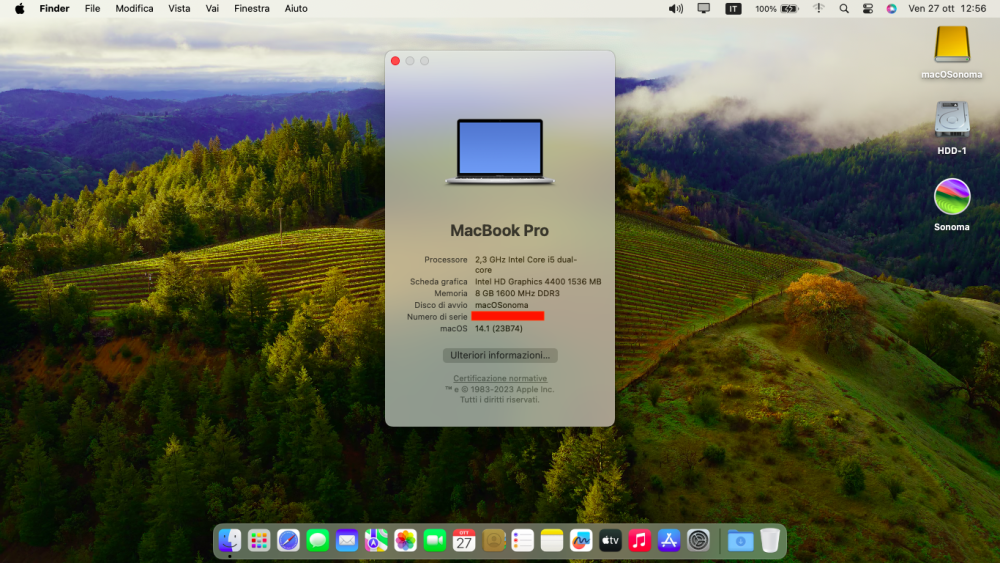This screenshot has width=1000, height=563.
Task: Click the volume icon in menu bar
Action: pos(675,8)
